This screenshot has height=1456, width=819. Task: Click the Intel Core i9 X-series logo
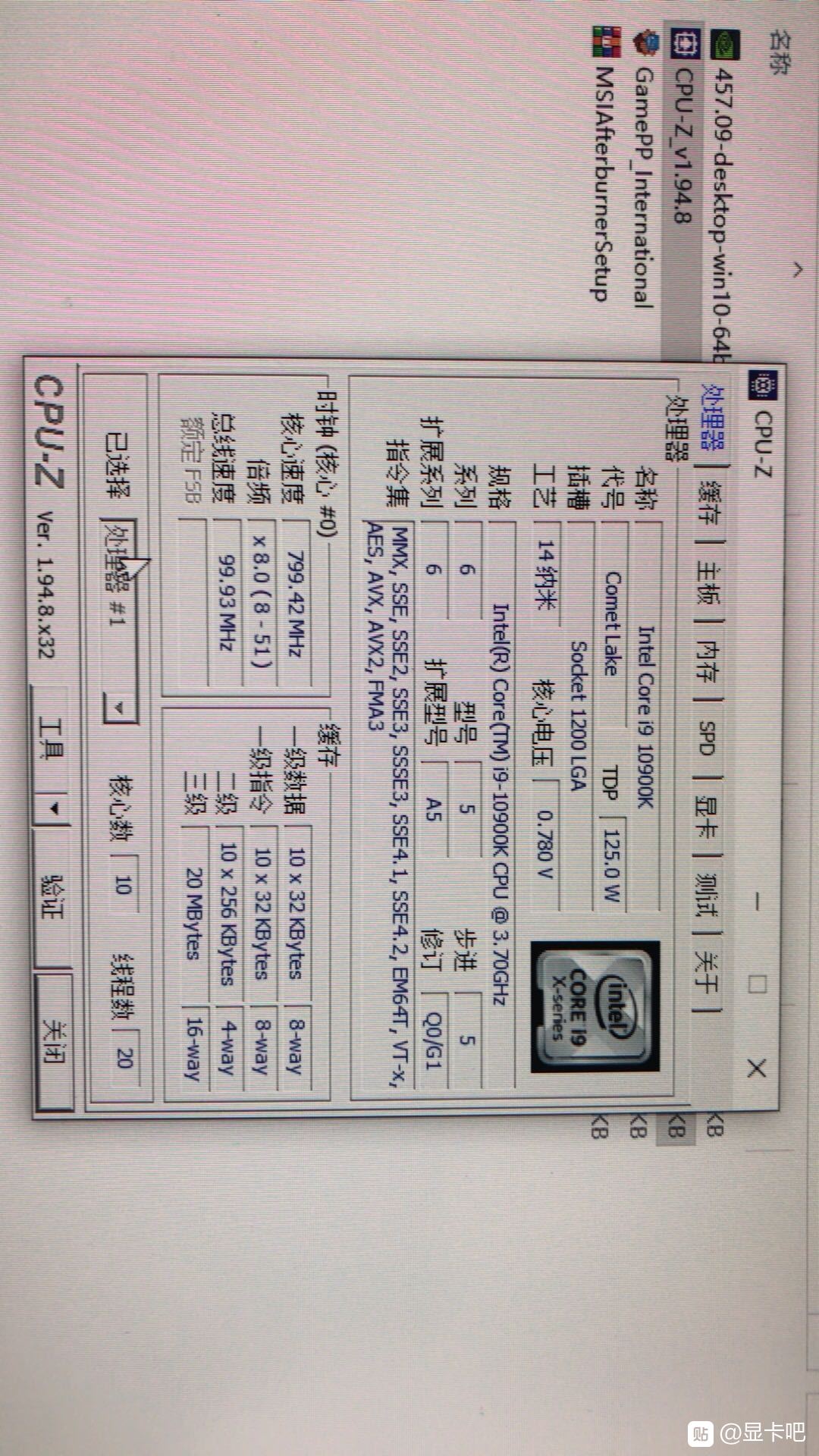(595, 1006)
